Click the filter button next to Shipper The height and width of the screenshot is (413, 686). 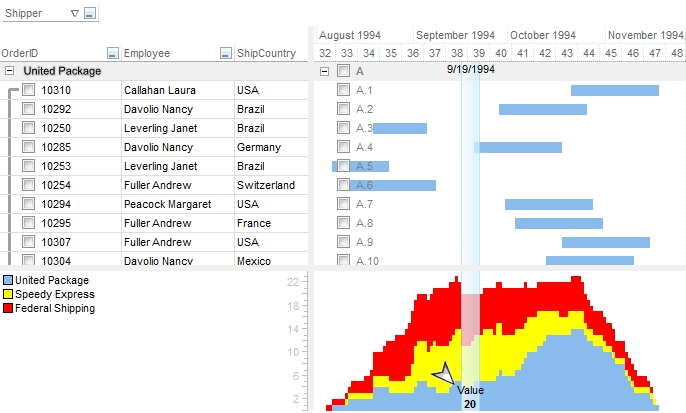90,14
